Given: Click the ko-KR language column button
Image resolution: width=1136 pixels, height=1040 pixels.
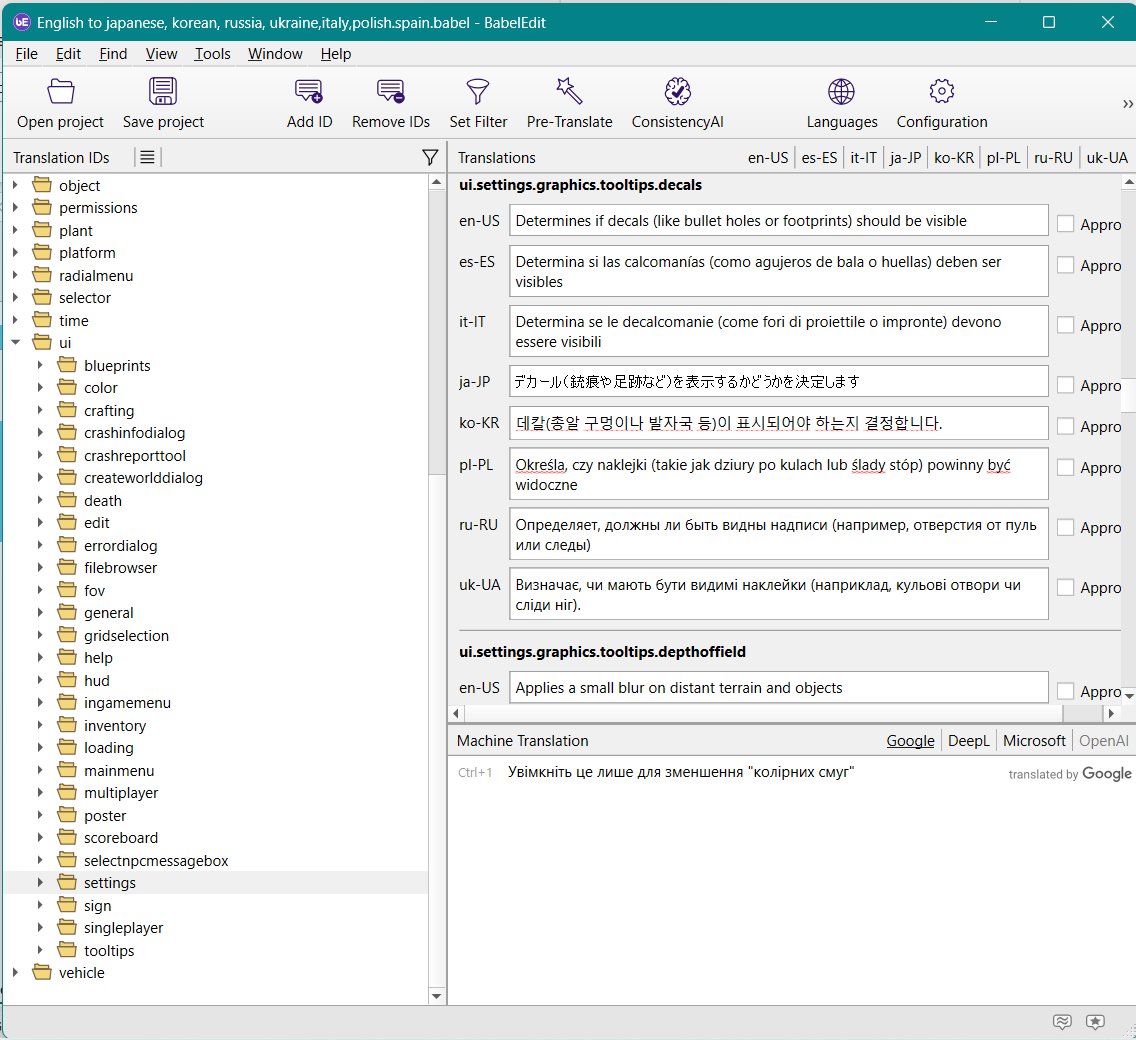Looking at the screenshot, I should click(x=953, y=158).
